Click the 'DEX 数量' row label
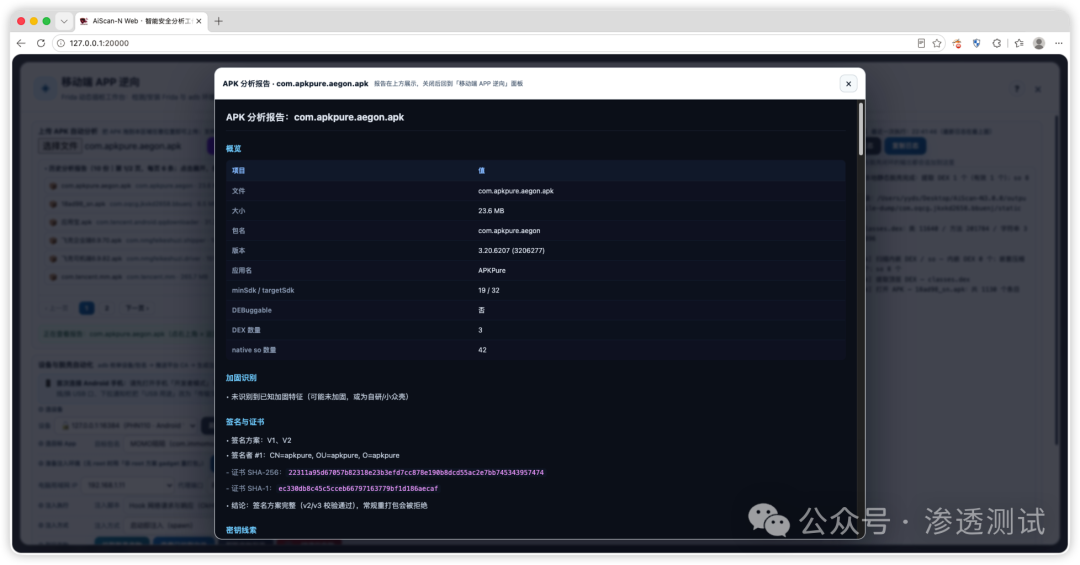The height and width of the screenshot is (565, 1080). pos(246,330)
